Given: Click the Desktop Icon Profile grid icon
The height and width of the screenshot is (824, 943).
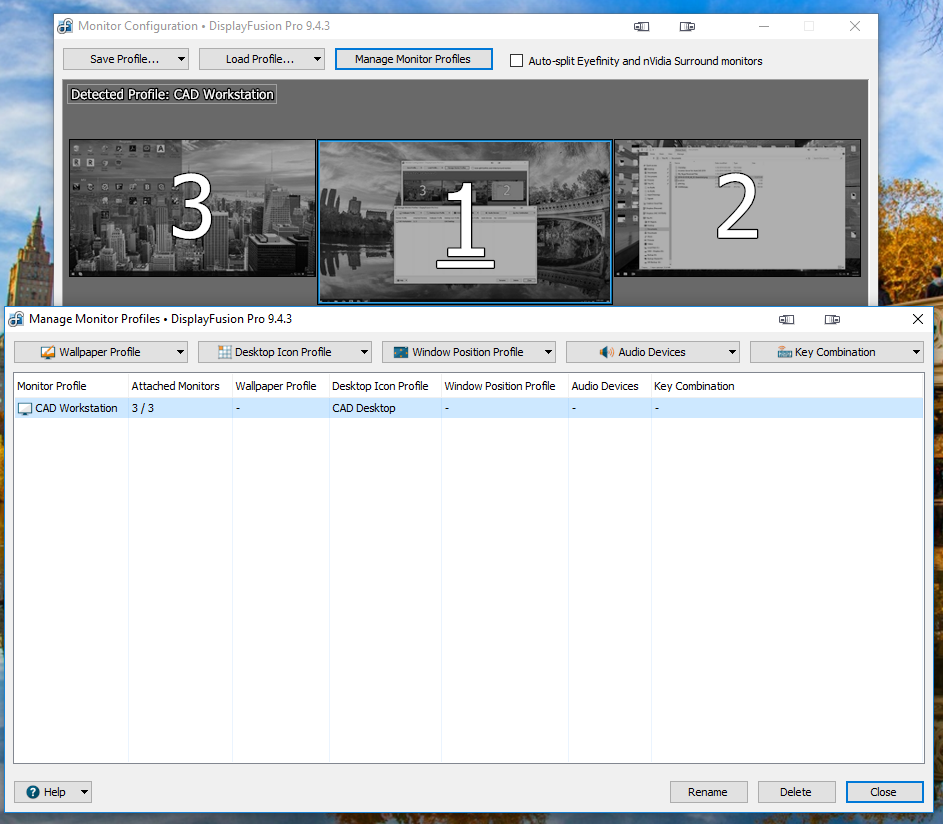Looking at the screenshot, I should click(225, 352).
